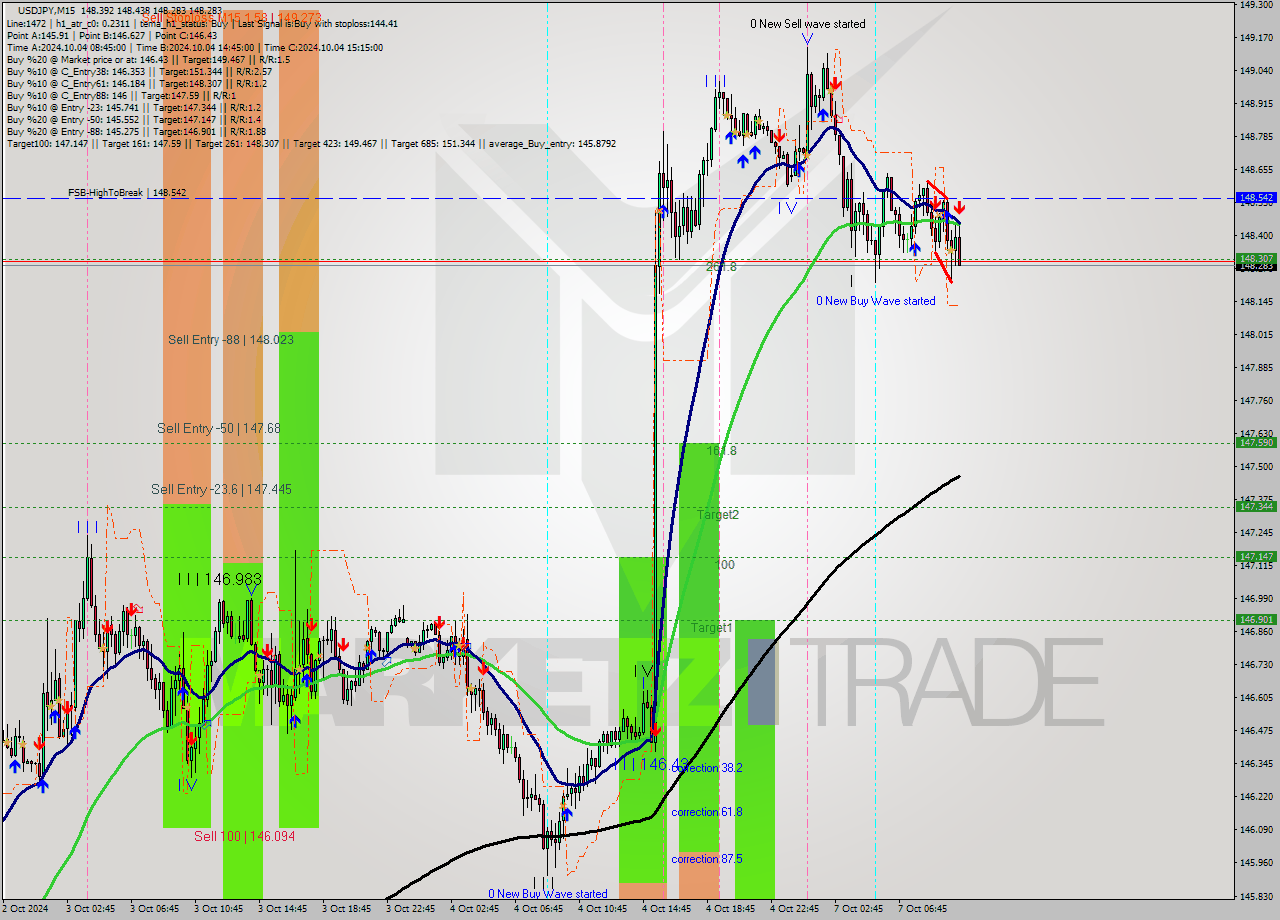
Task: Select the 148.015 price scale value
Action: click(x=1256, y=335)
